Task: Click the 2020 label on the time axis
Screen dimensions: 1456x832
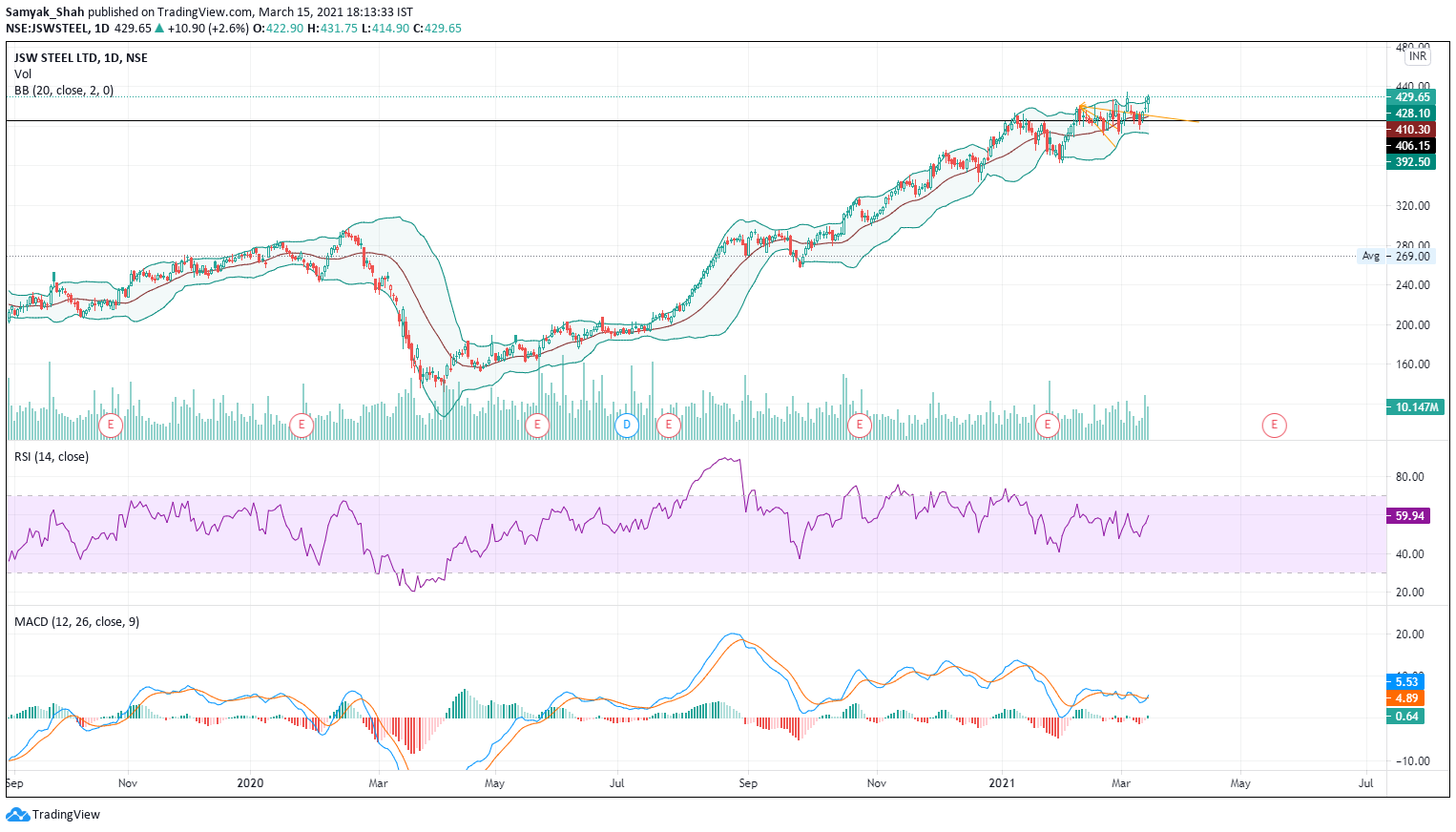Action: (250, 783)
